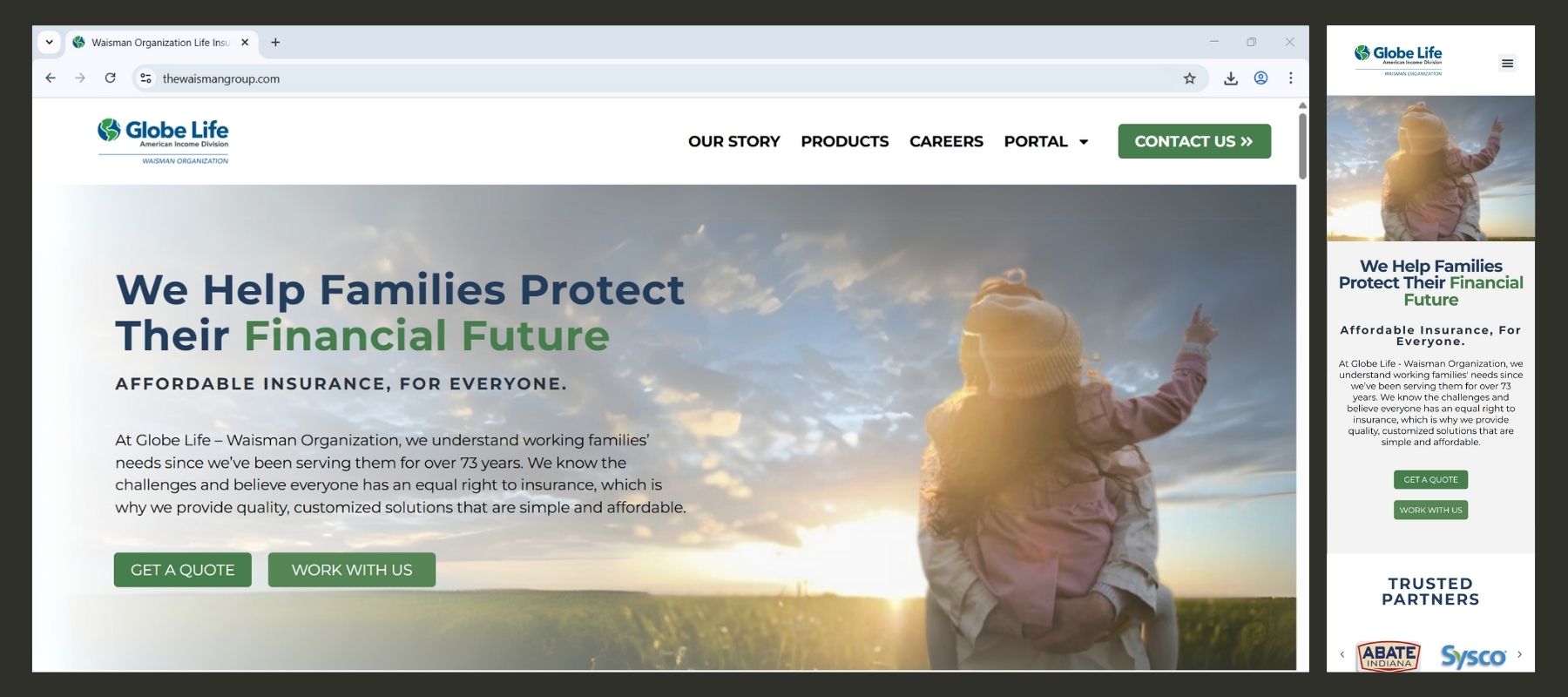Screen dimensions: 1568x697
Task: Click the desktop GET A QUOTE button
Action: coord(183,570)
